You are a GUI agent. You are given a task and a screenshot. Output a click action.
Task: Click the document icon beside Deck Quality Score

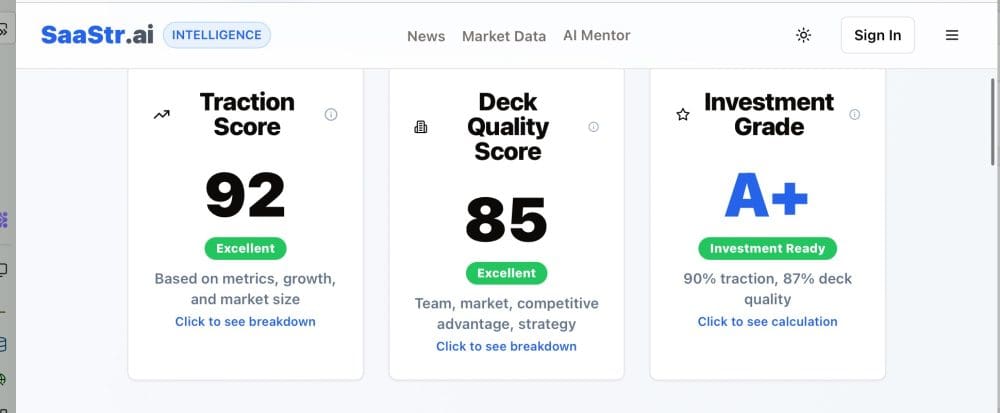(421, 127)
